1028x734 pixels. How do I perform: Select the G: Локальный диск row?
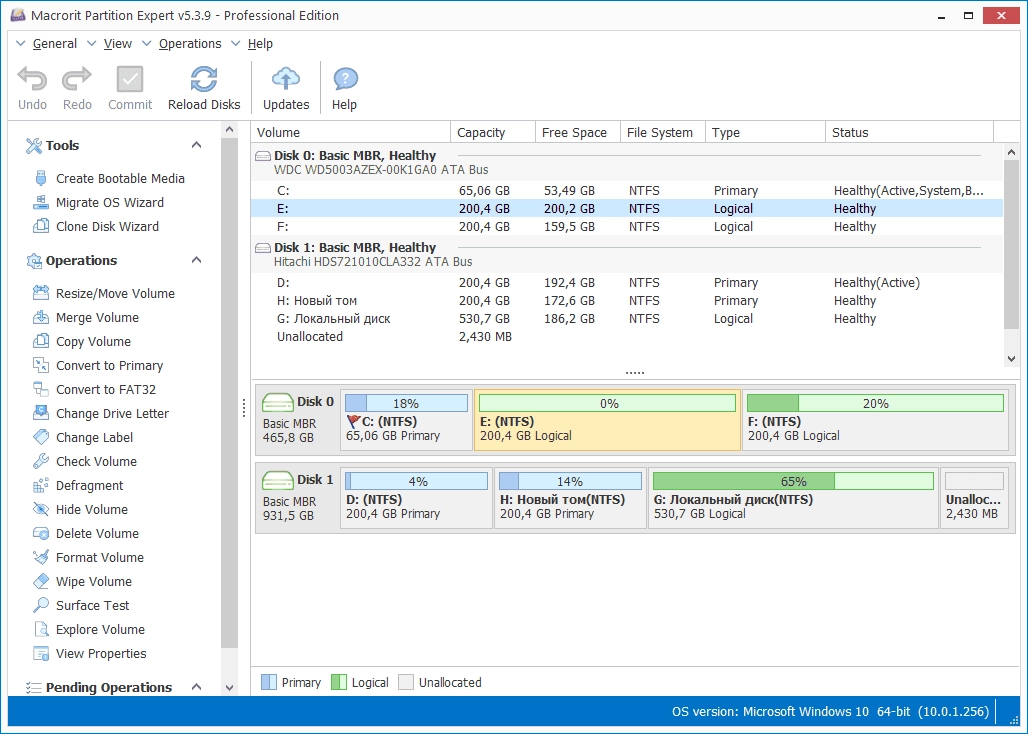click(x=627, y=319)
